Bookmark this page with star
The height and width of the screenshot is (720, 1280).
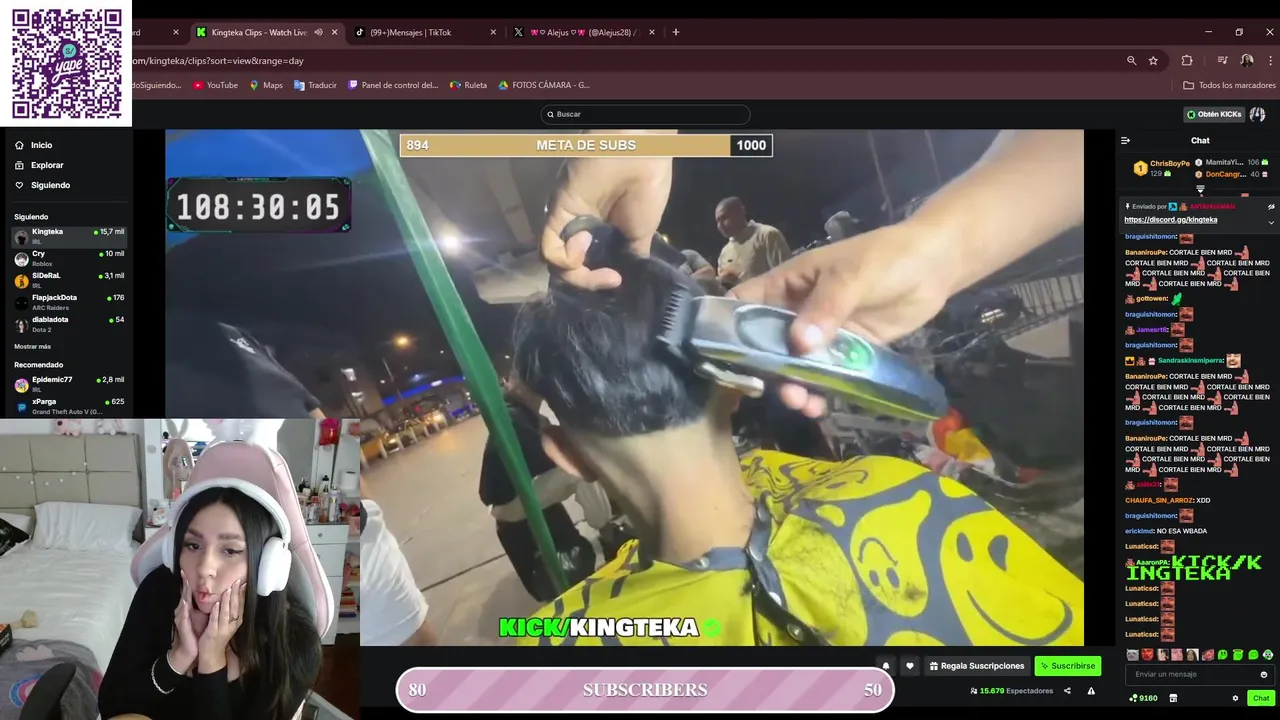point(1153,60)
